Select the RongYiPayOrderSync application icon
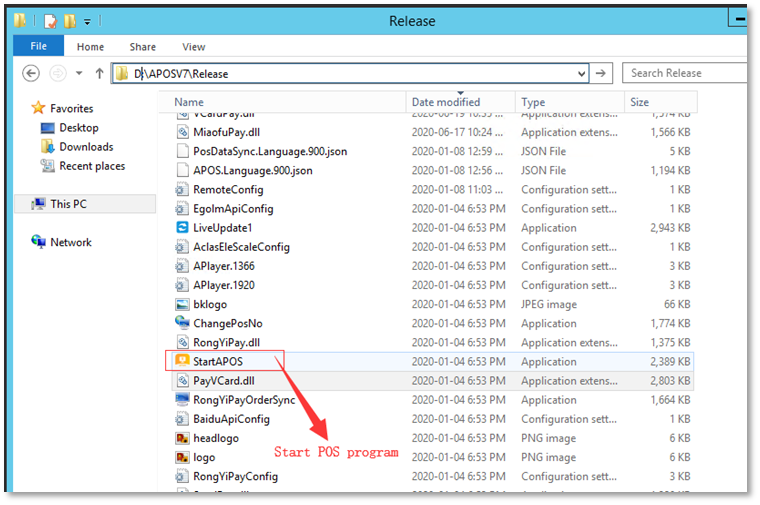The width and height of the screenshot is (760, 505). point(182,400)
